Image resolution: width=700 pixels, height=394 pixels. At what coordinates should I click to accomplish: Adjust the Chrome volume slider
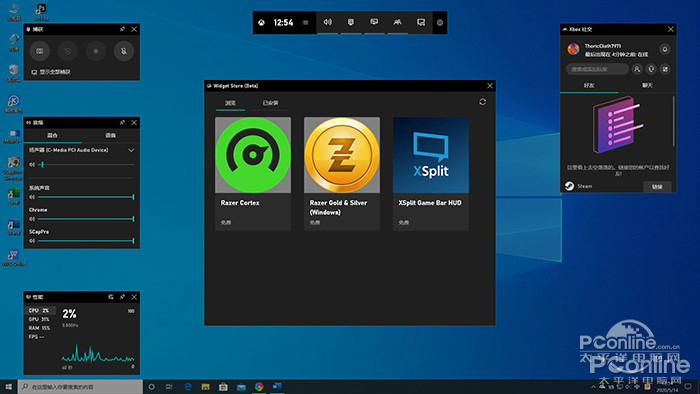(x=87, y=219)
